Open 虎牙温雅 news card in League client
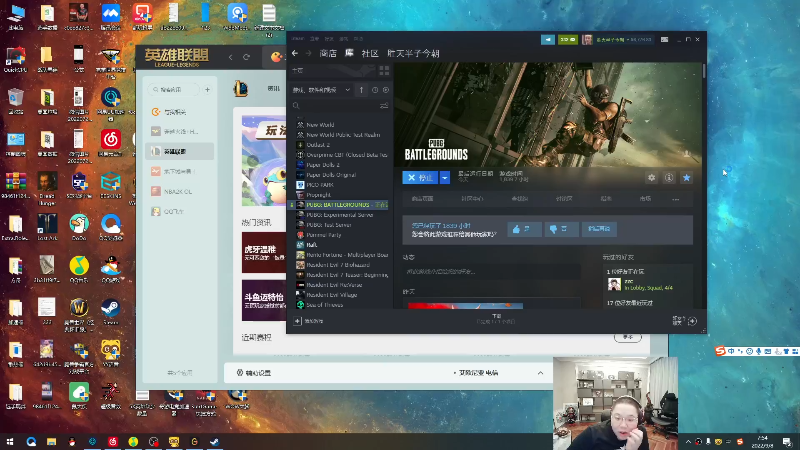Screen dimensions: 800x450 pyautogui.click(x=264, y=253)
